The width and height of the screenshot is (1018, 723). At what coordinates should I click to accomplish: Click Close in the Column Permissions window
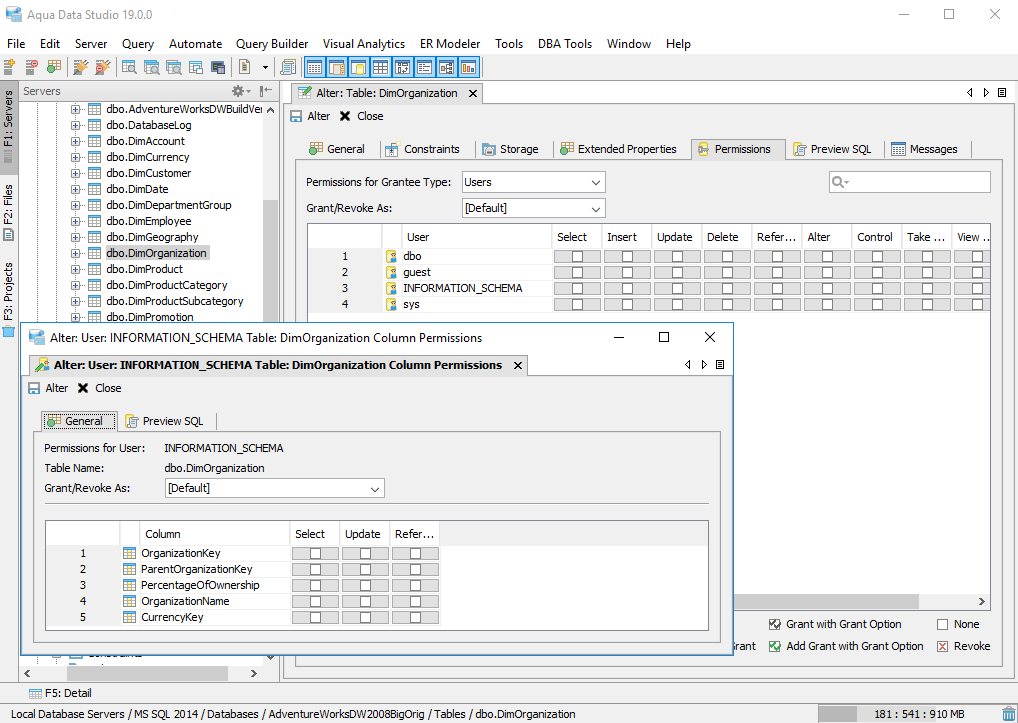click(99, 388)
